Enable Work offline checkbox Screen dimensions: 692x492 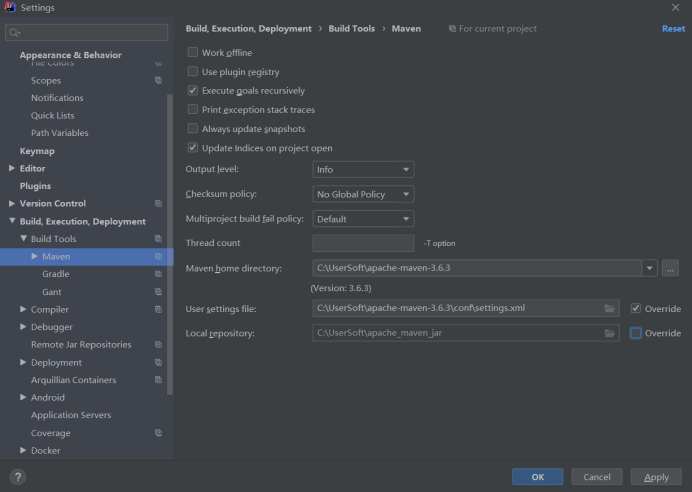click(x=193, y=52)
